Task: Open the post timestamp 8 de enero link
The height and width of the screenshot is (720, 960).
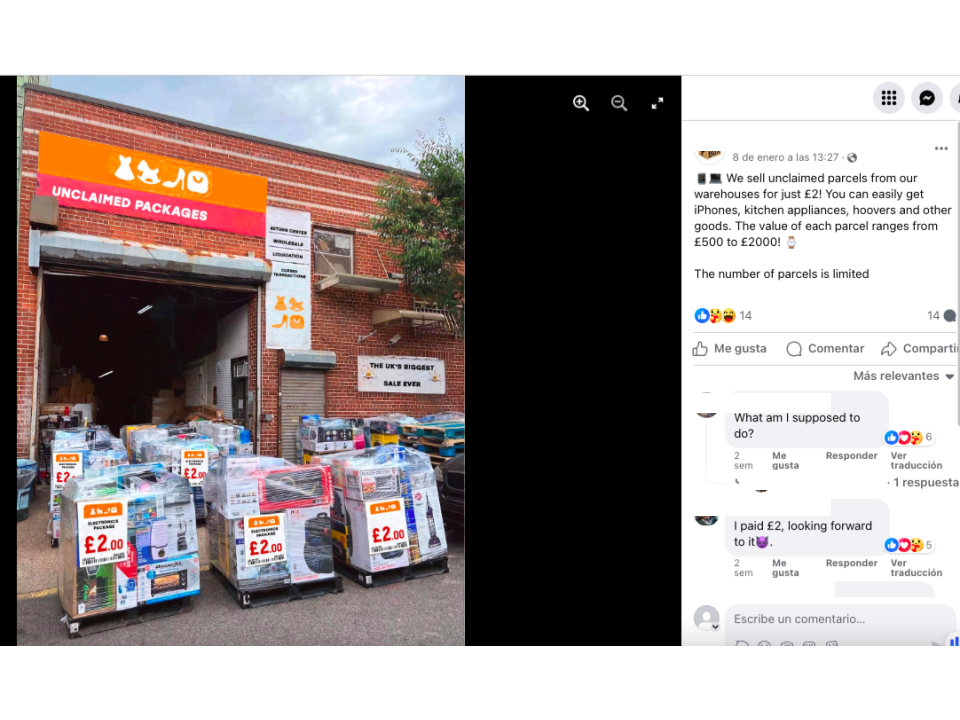Action: click(785, 157)
